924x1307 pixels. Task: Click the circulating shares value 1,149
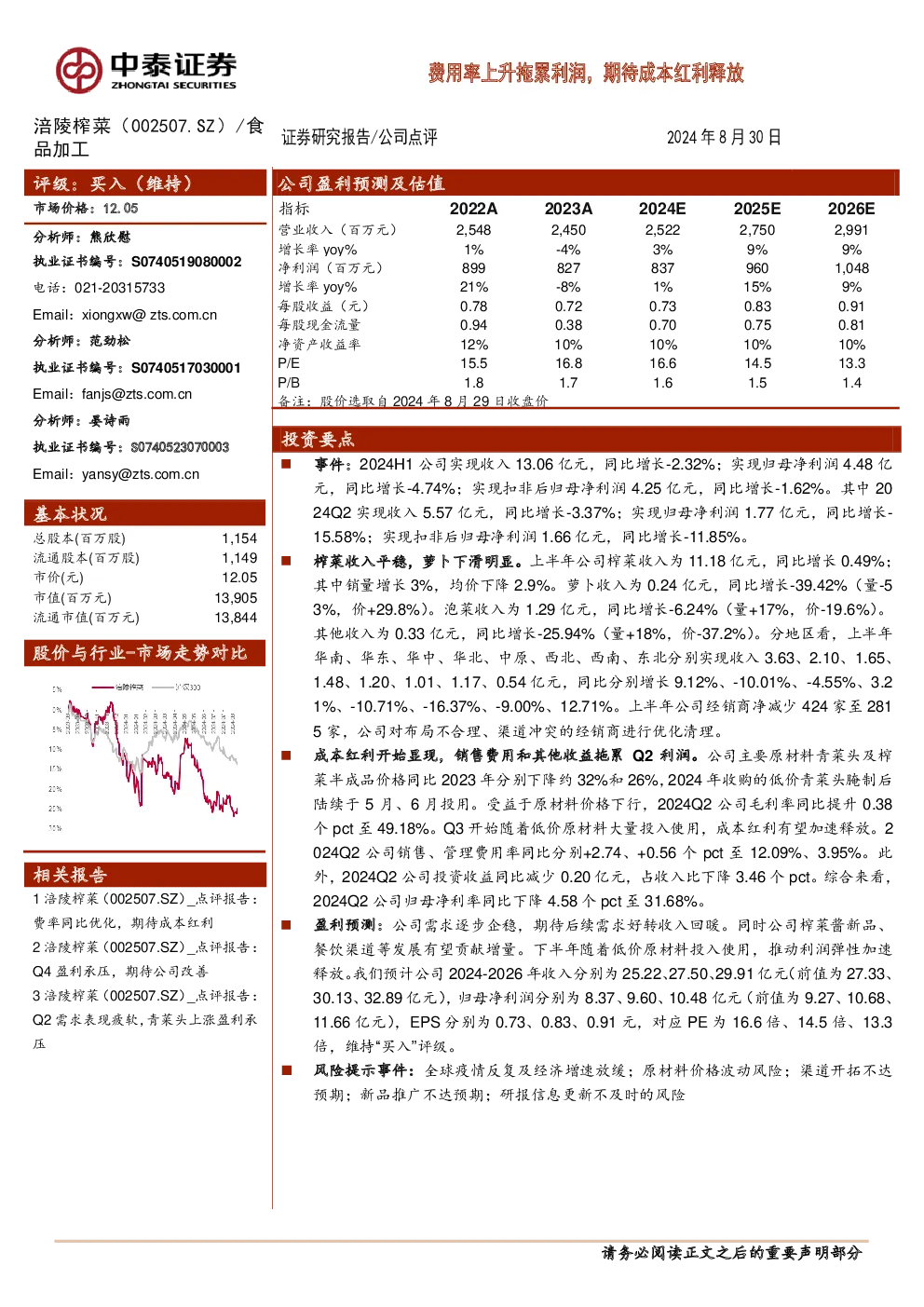click(x=239, y=558)
